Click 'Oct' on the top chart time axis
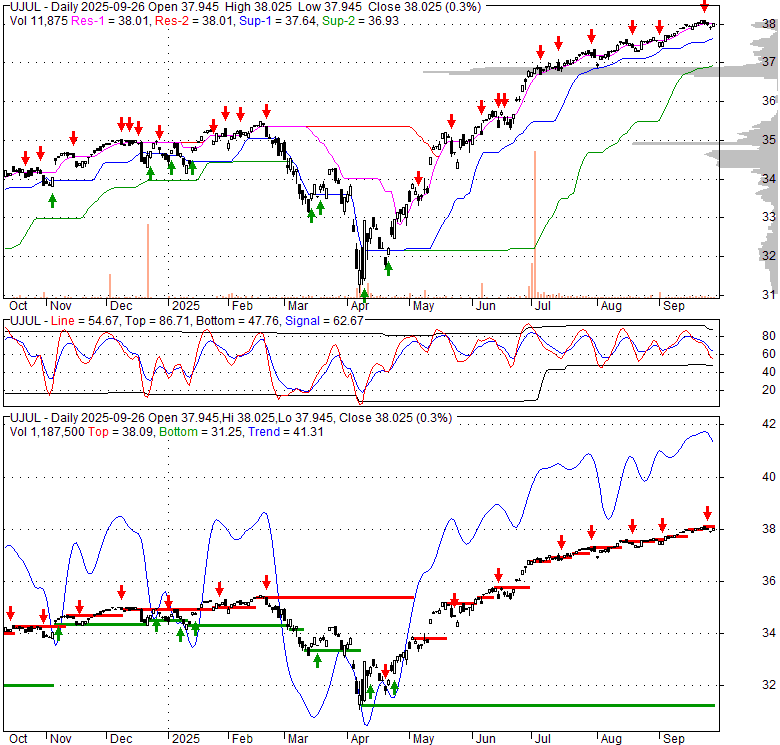Viewport: 780px width, 745px height. click(18, 306)
